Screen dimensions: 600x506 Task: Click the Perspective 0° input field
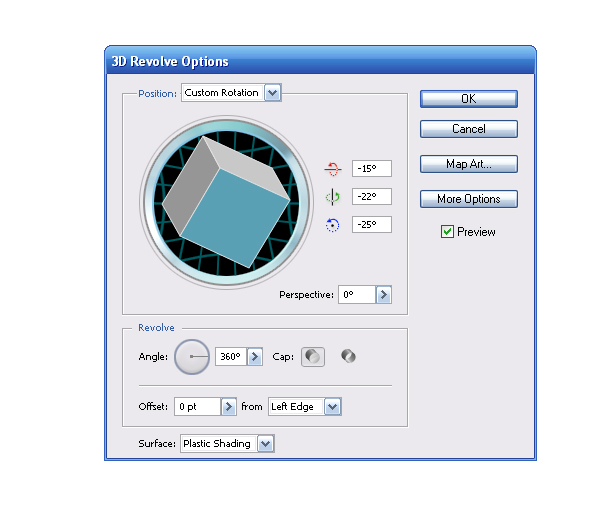click(357, 295)
